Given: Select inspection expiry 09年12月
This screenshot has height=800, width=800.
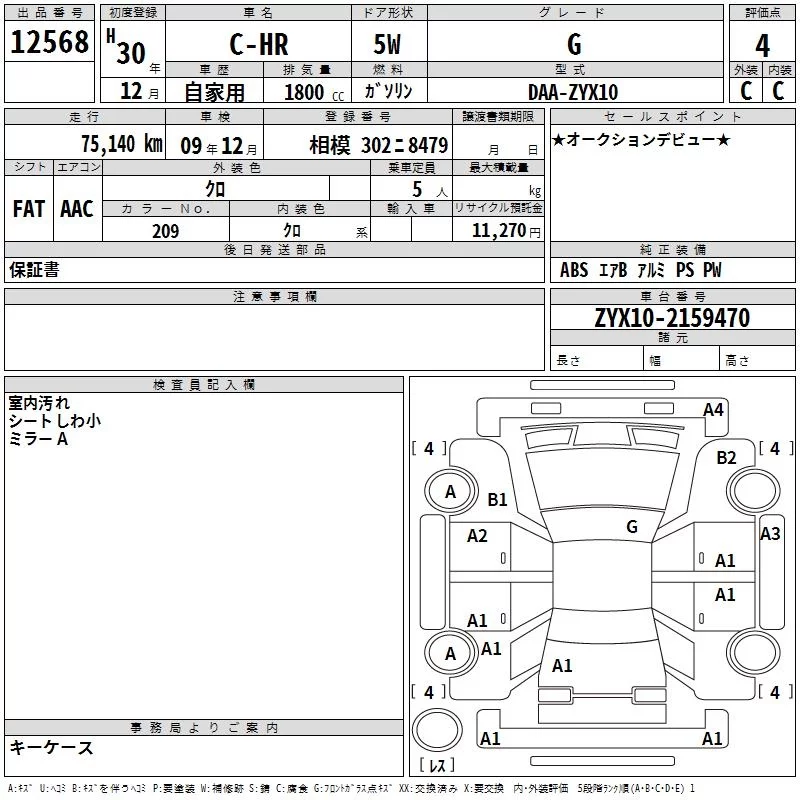Looking at the screenshot, I should coord(218,146).
